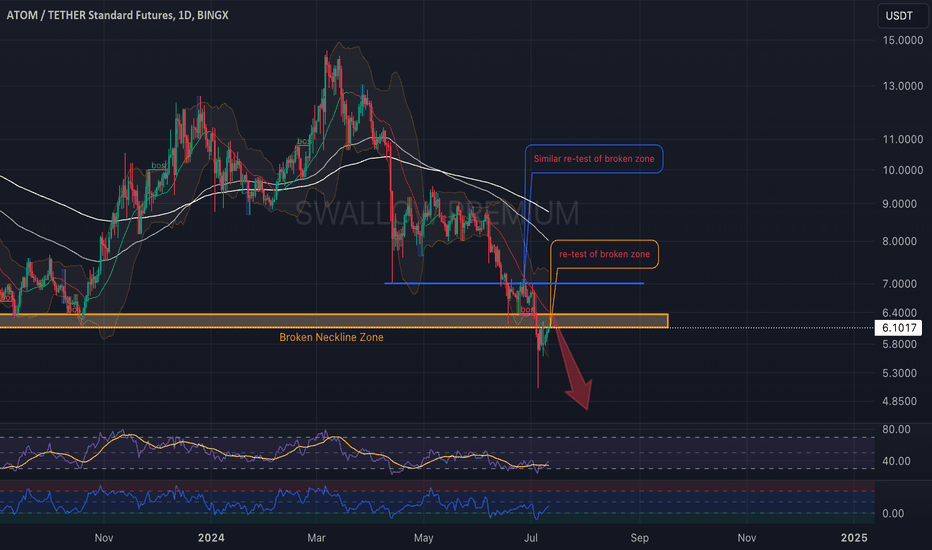Select the current price label 6.1017
This screenshot has height=550, width=932.
click(x=899, y=328)
